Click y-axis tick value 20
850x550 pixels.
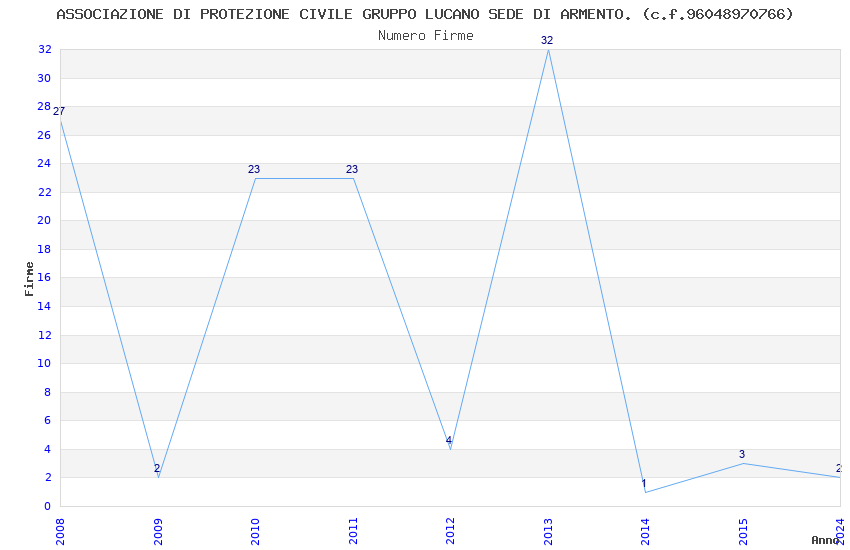point(44,221)
